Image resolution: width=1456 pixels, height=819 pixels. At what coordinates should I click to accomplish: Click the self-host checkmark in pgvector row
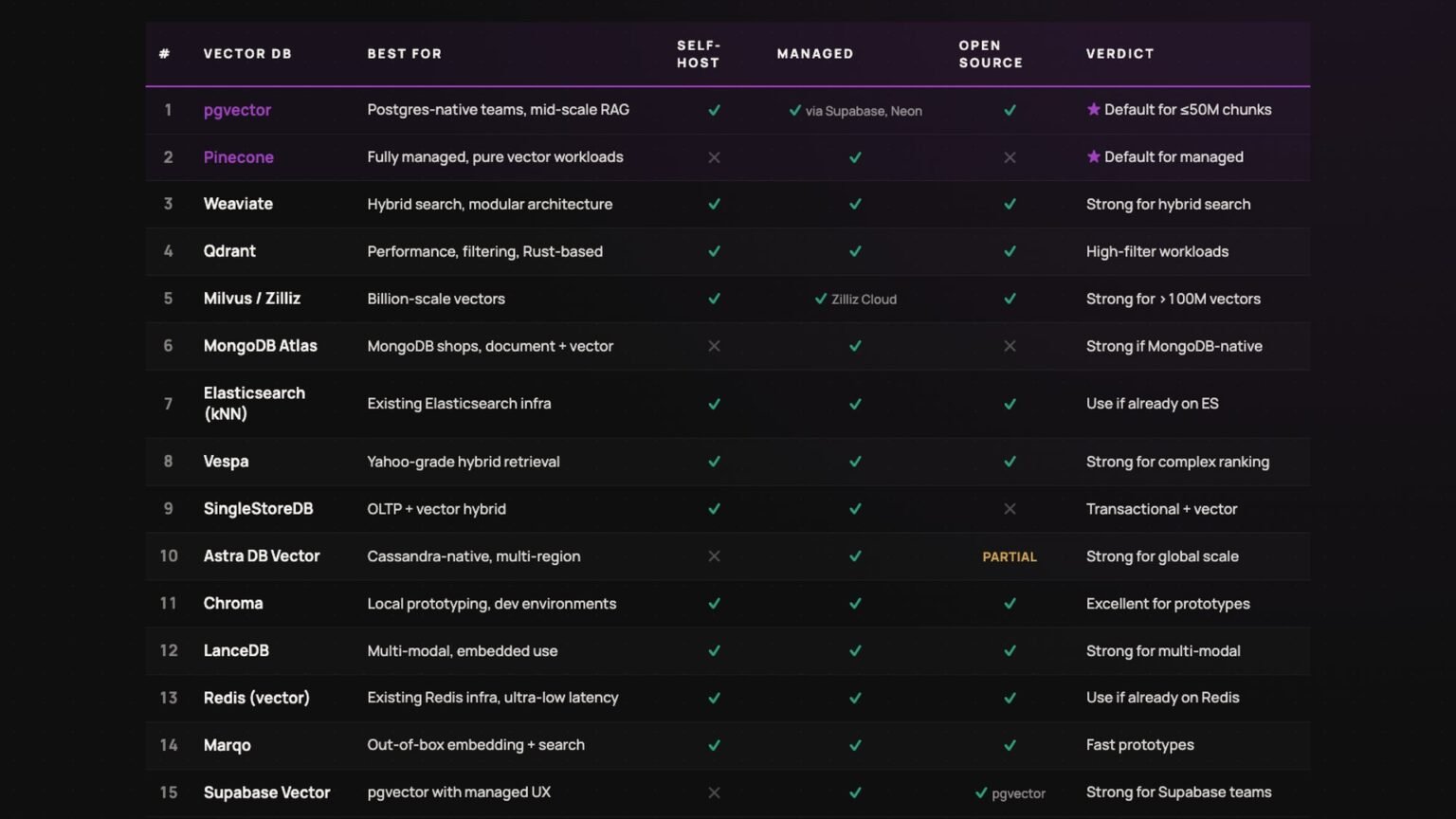point(714,110)
